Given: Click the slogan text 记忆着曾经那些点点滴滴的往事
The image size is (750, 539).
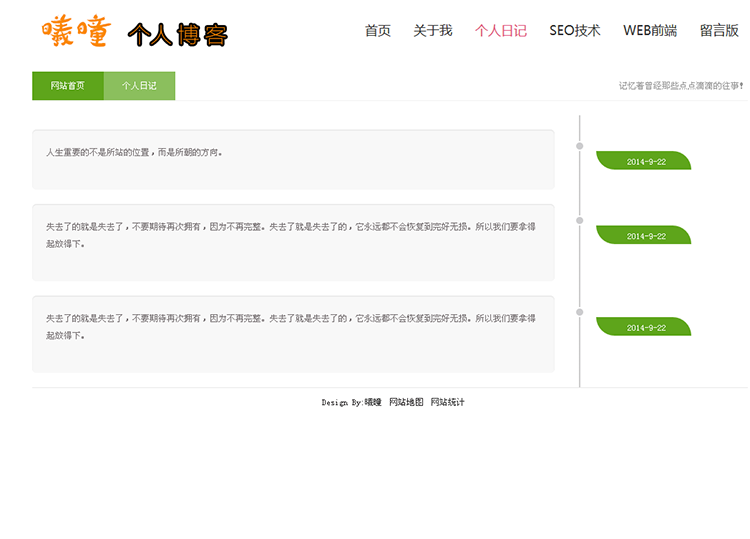Looking at the screenshot, I should (681, 86).
